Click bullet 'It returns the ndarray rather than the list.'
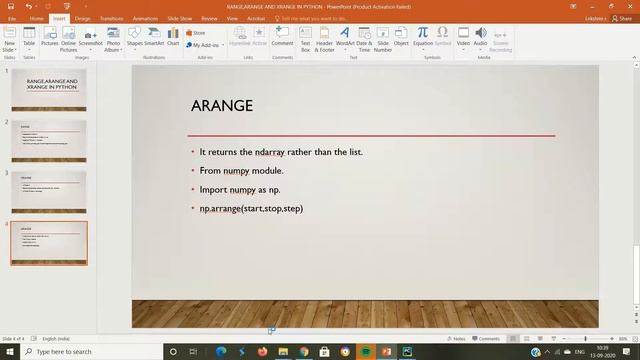 coord(281,152)
